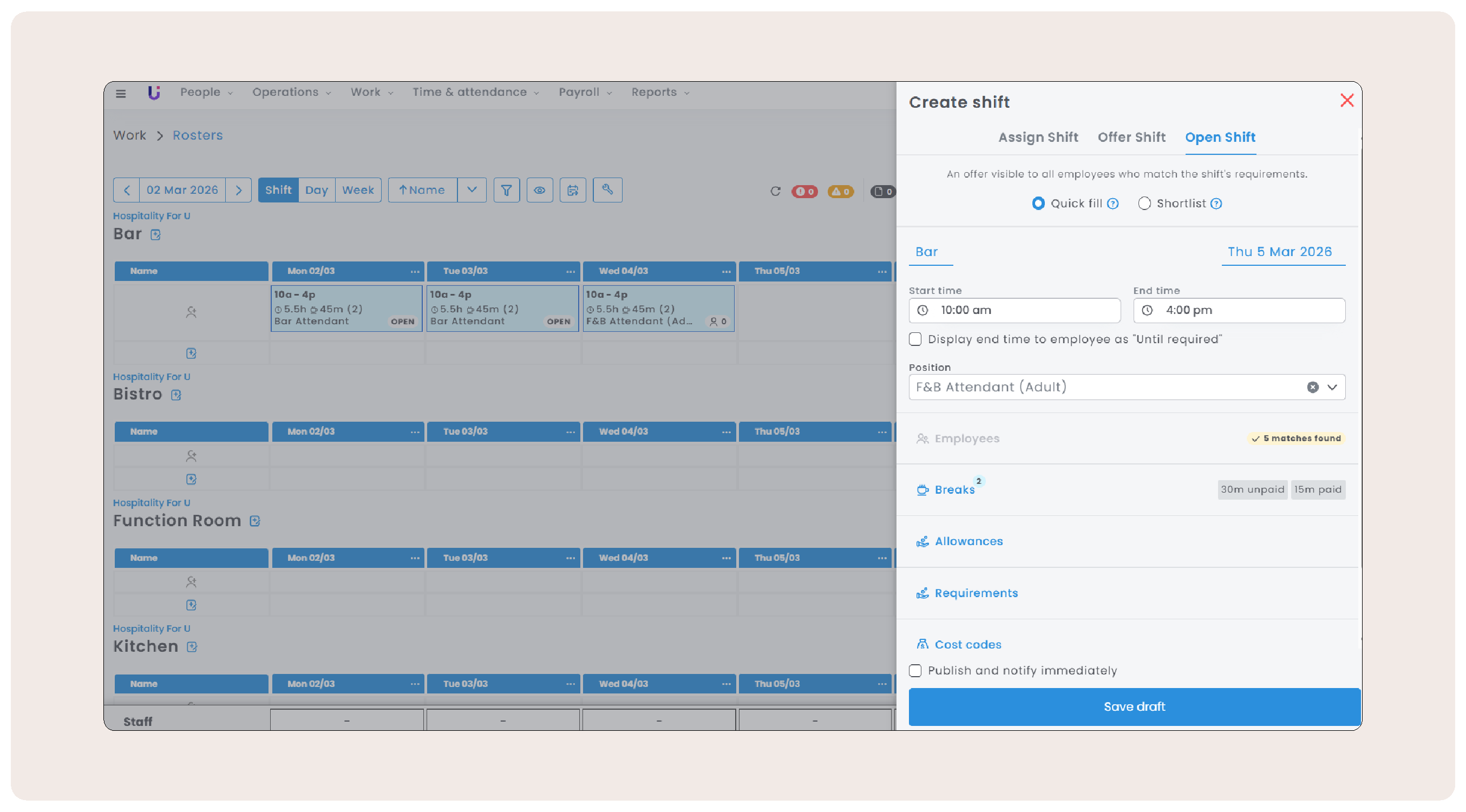
Task: Open the hamburger navigation menu
Action: pos(121,93)
